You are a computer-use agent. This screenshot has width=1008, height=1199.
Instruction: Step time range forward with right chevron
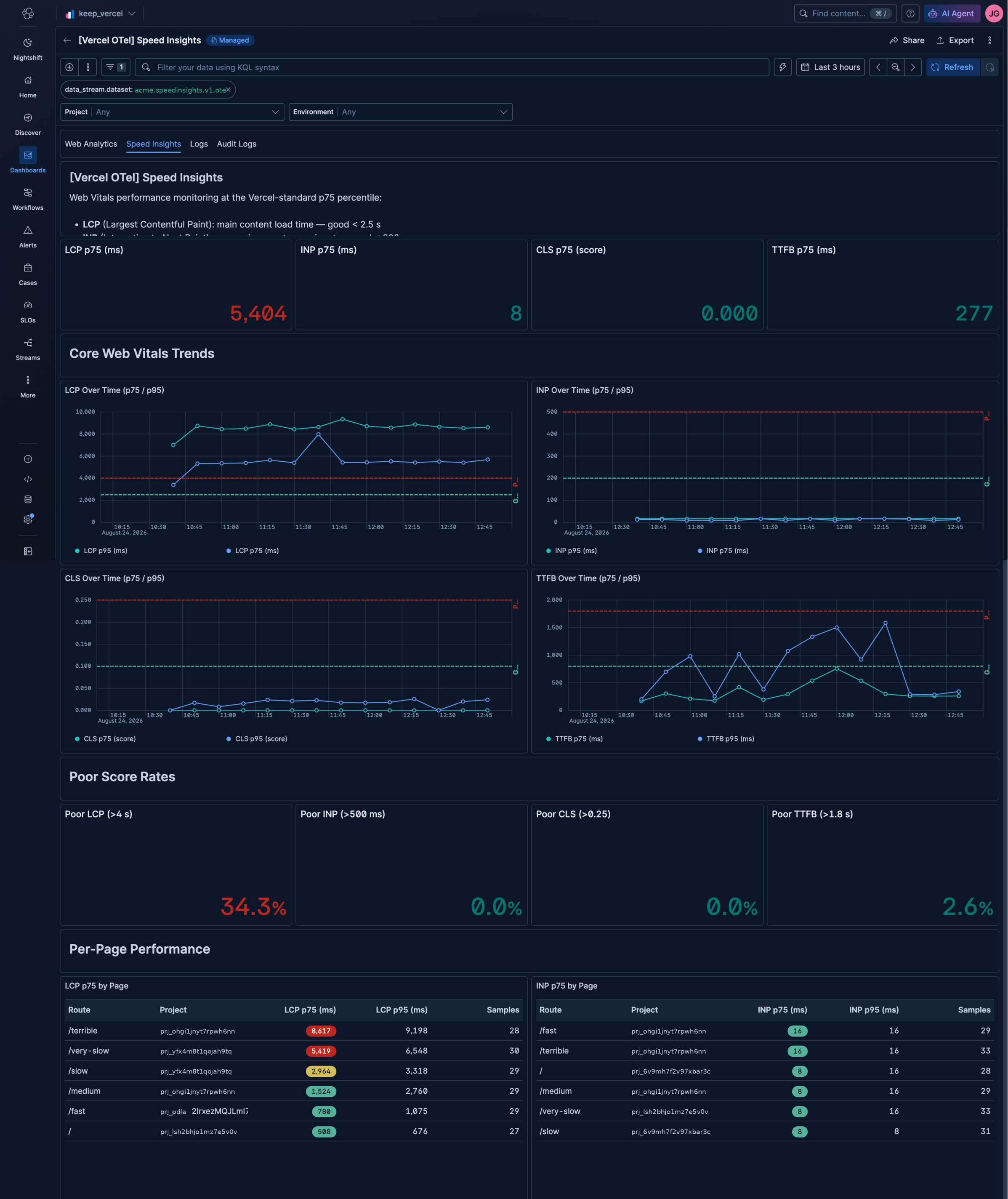(912, 67)
